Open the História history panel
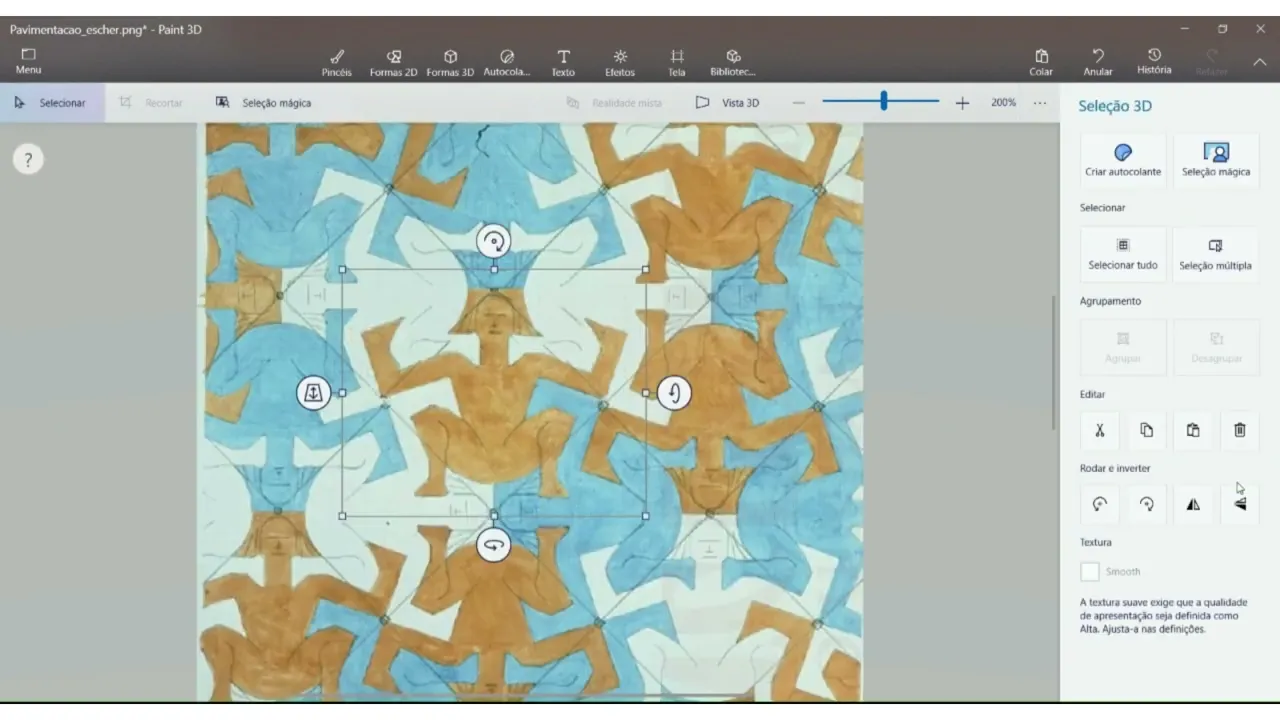This screenshot has width=1280, height=720. [x=1154, y=62]
